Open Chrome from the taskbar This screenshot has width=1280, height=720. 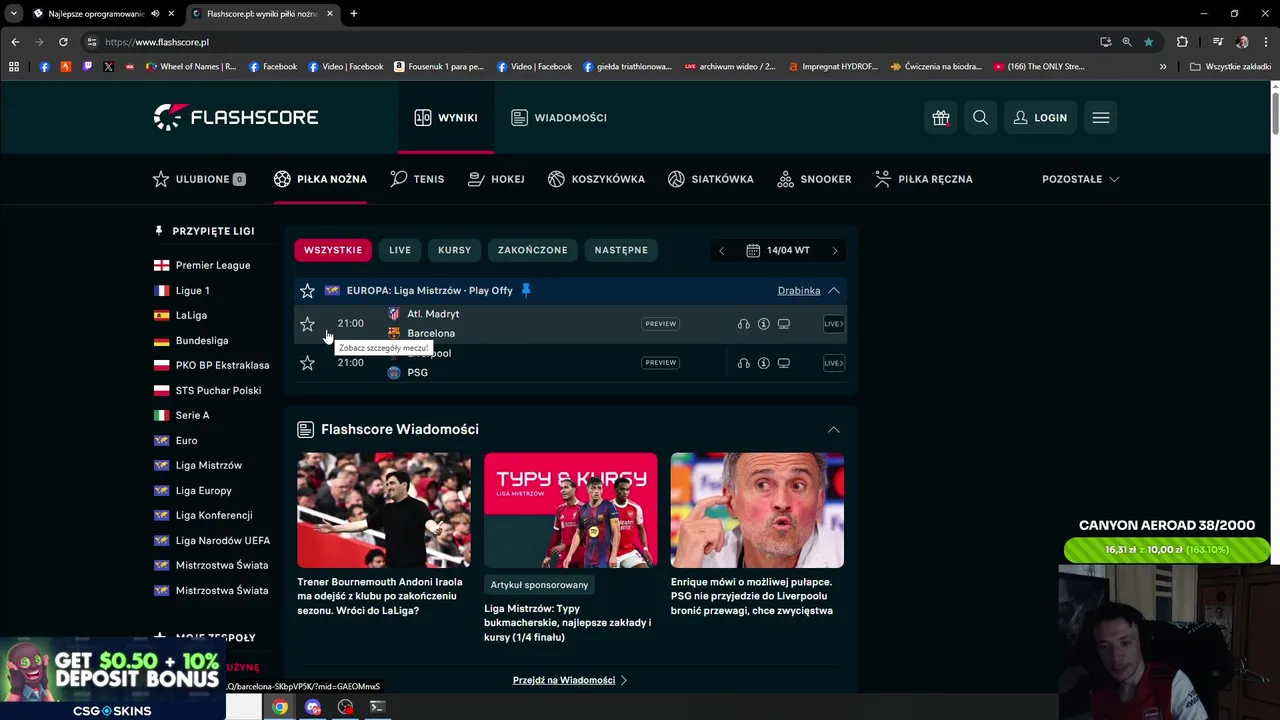click(x=280, y=707)
